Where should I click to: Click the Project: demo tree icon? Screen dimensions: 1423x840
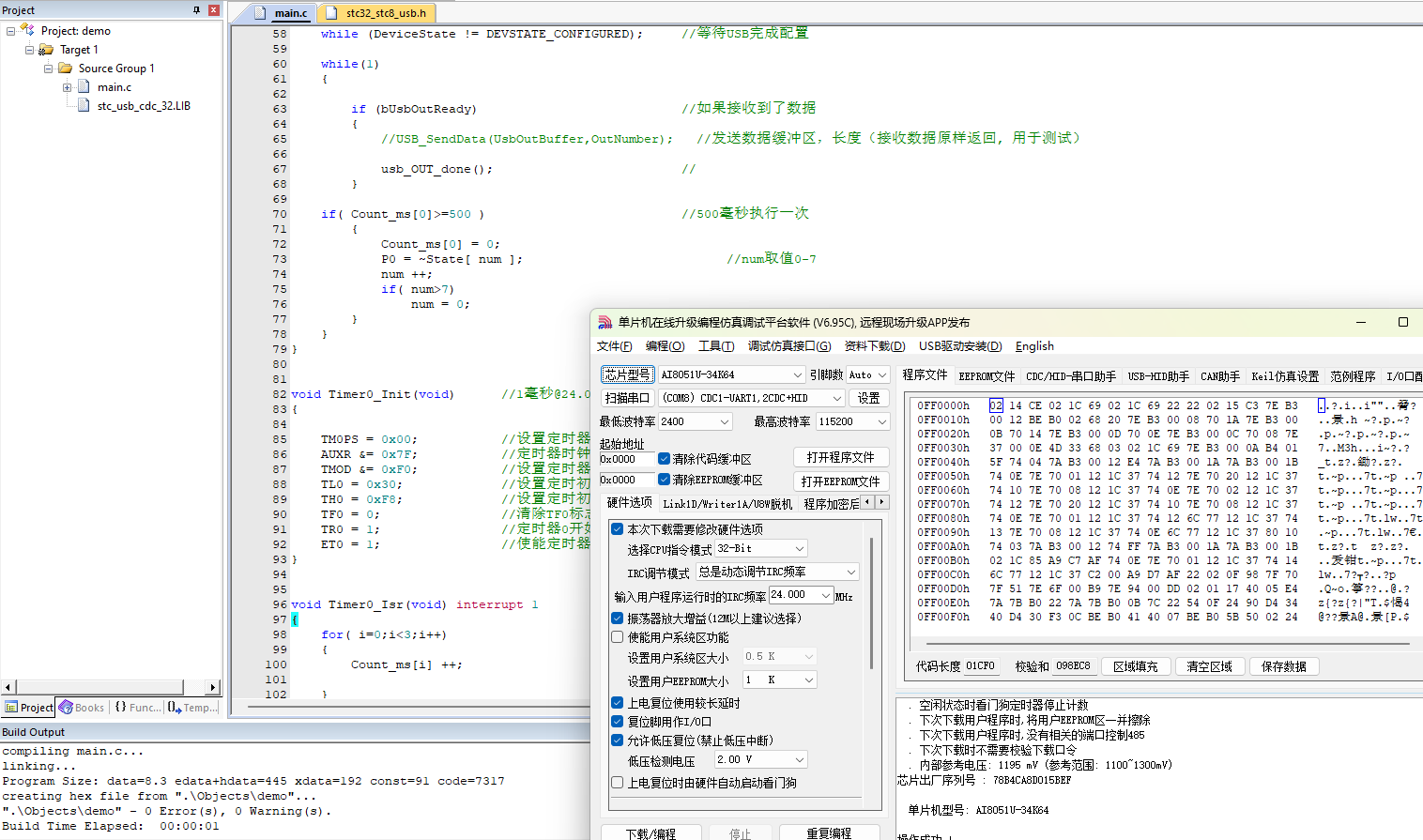coord(27,31)
